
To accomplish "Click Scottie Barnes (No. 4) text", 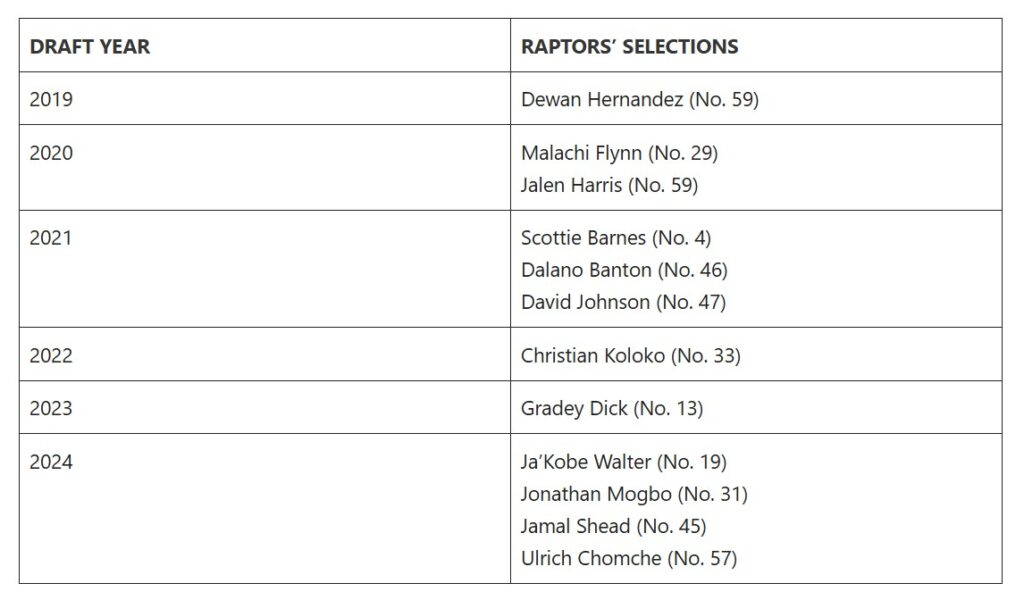I will click(616, 238).
